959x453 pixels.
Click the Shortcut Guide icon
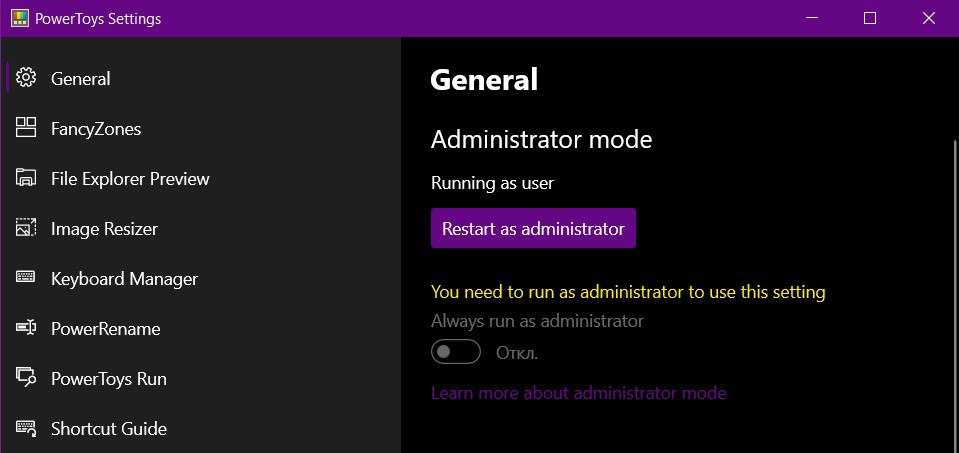pyautogui.click(x=26, y=428)
